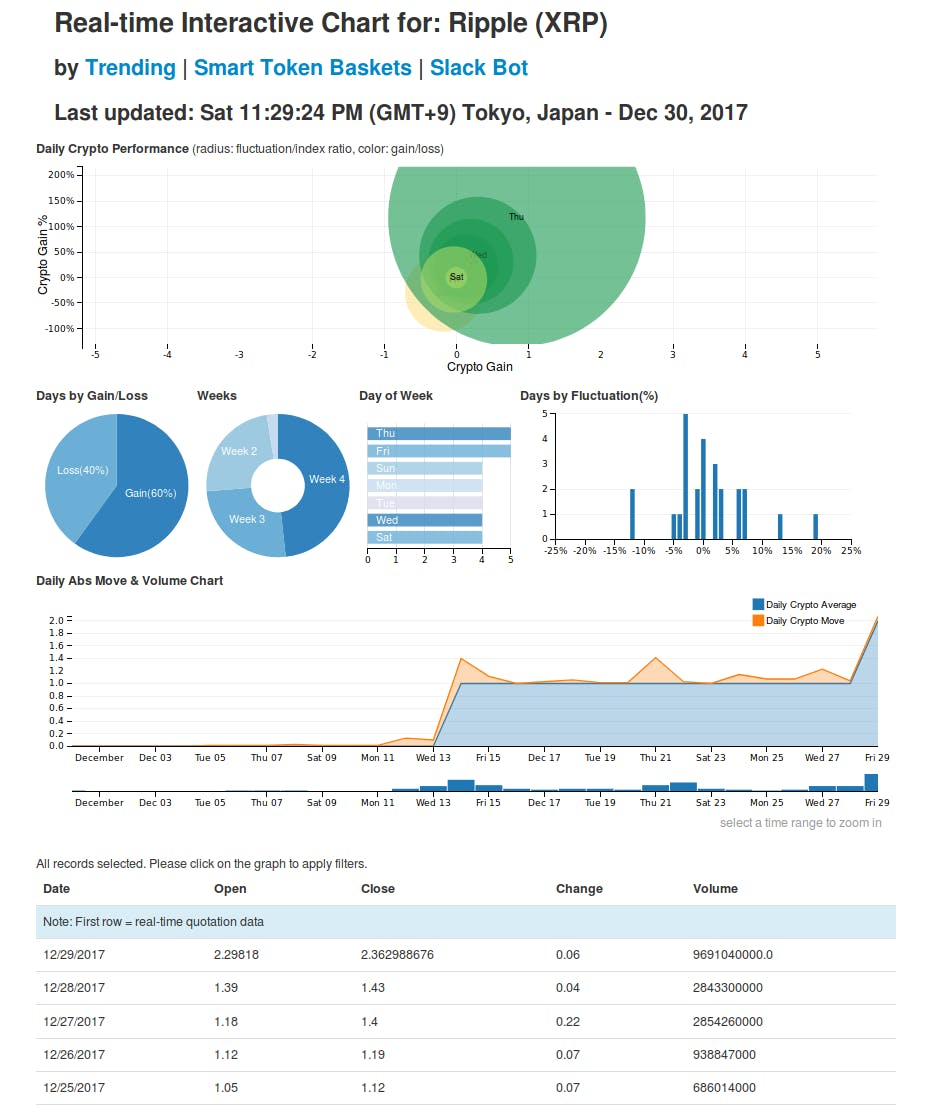The image size is (940, 1108).
Task: Open the Trending link
Action: pos(130,67)
